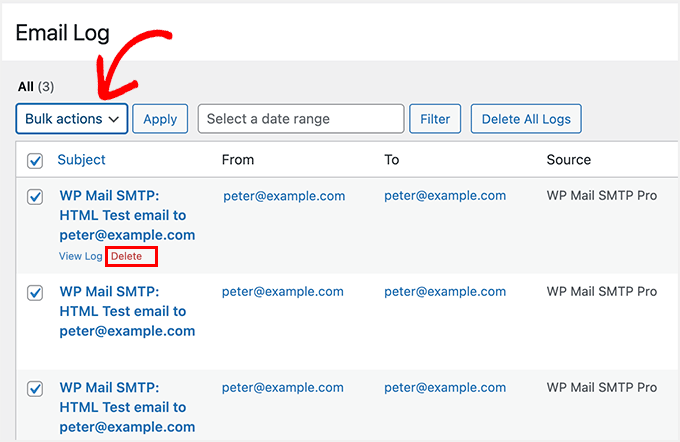
Task: Click the To address in the third row
Action: (445, 388)
